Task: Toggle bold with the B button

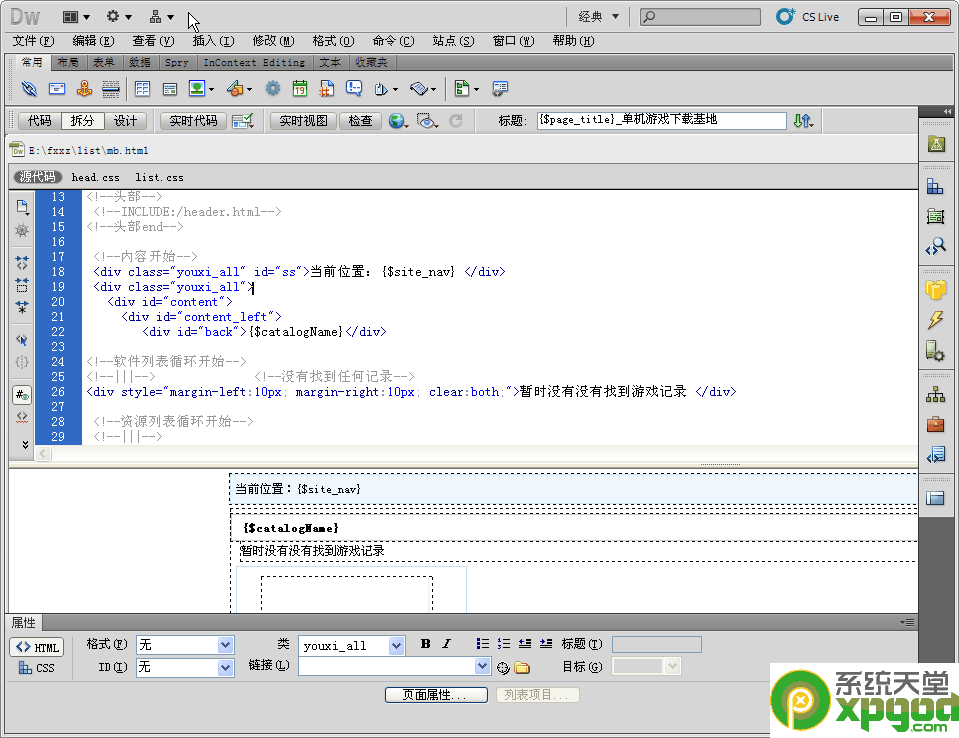Action: tap(424, 645)
